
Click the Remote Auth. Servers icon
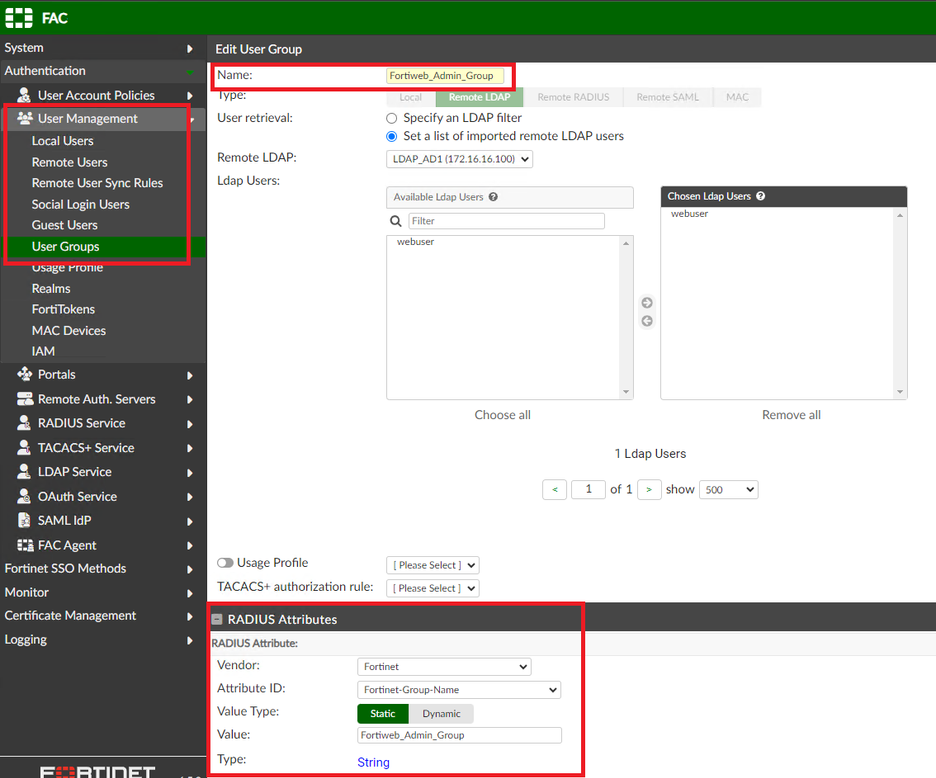click(x=24, y=399)
